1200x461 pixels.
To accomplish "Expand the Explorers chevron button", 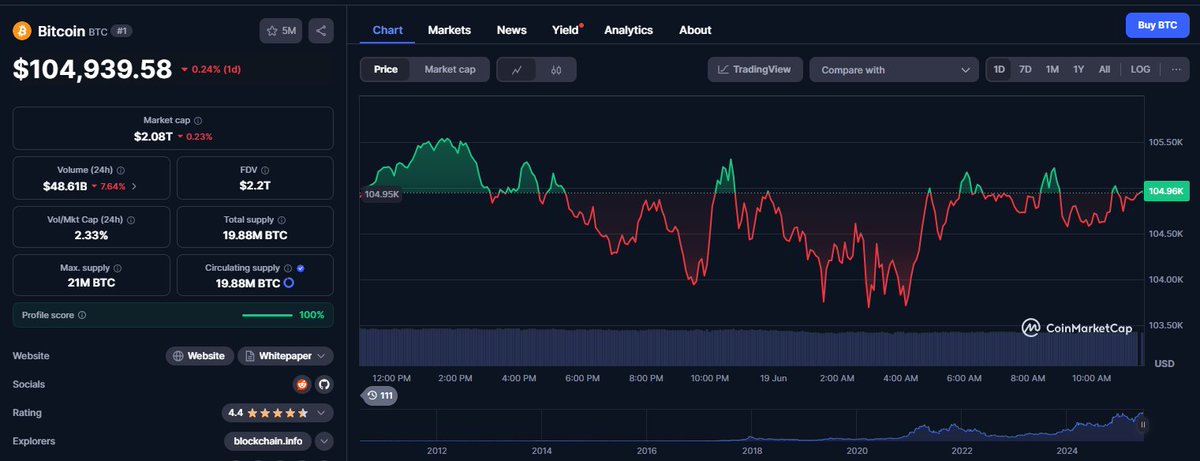I will pos(325,441).
